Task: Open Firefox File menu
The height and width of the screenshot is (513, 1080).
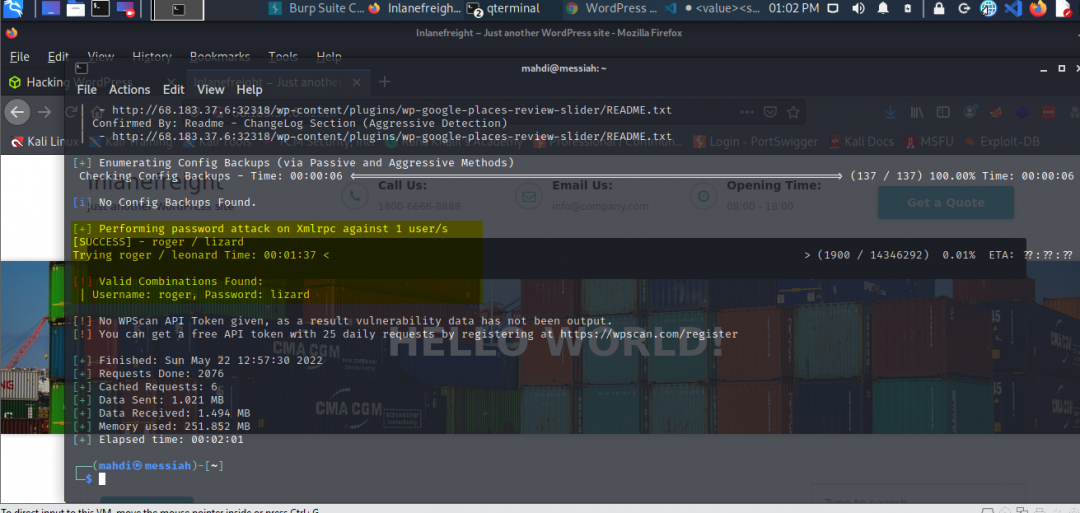Action: coord(19,56)
